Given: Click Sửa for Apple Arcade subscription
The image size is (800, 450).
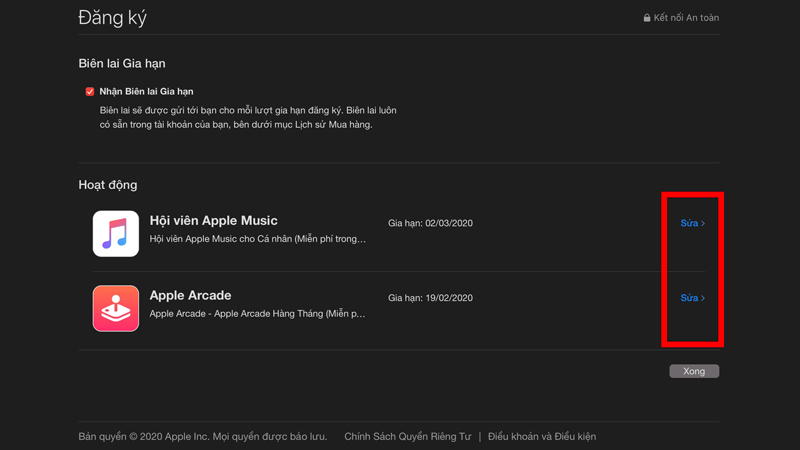Looking at the screenshot, I should pyautogui.click(x=689, y=299).
